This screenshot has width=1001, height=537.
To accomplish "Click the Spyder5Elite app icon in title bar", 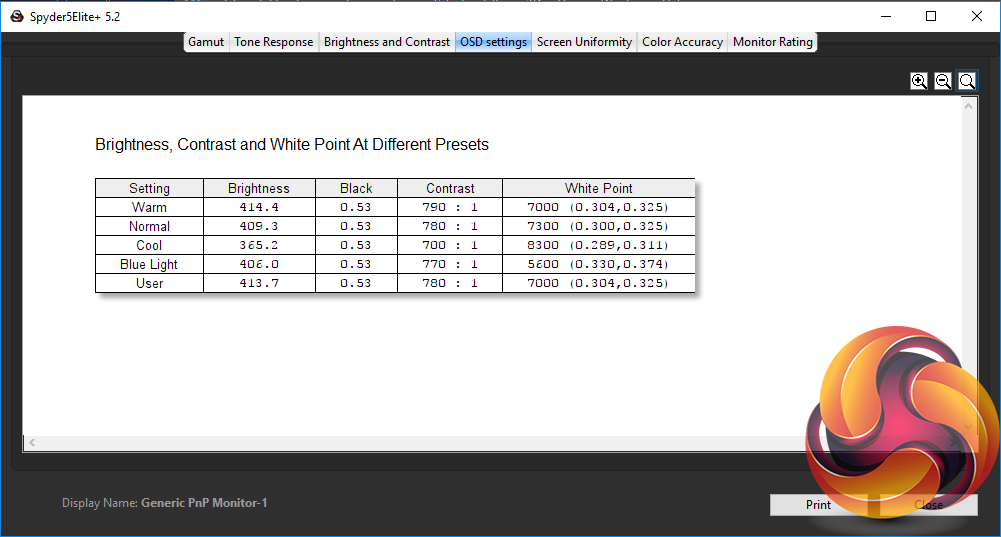I will [x=16, y=16].
